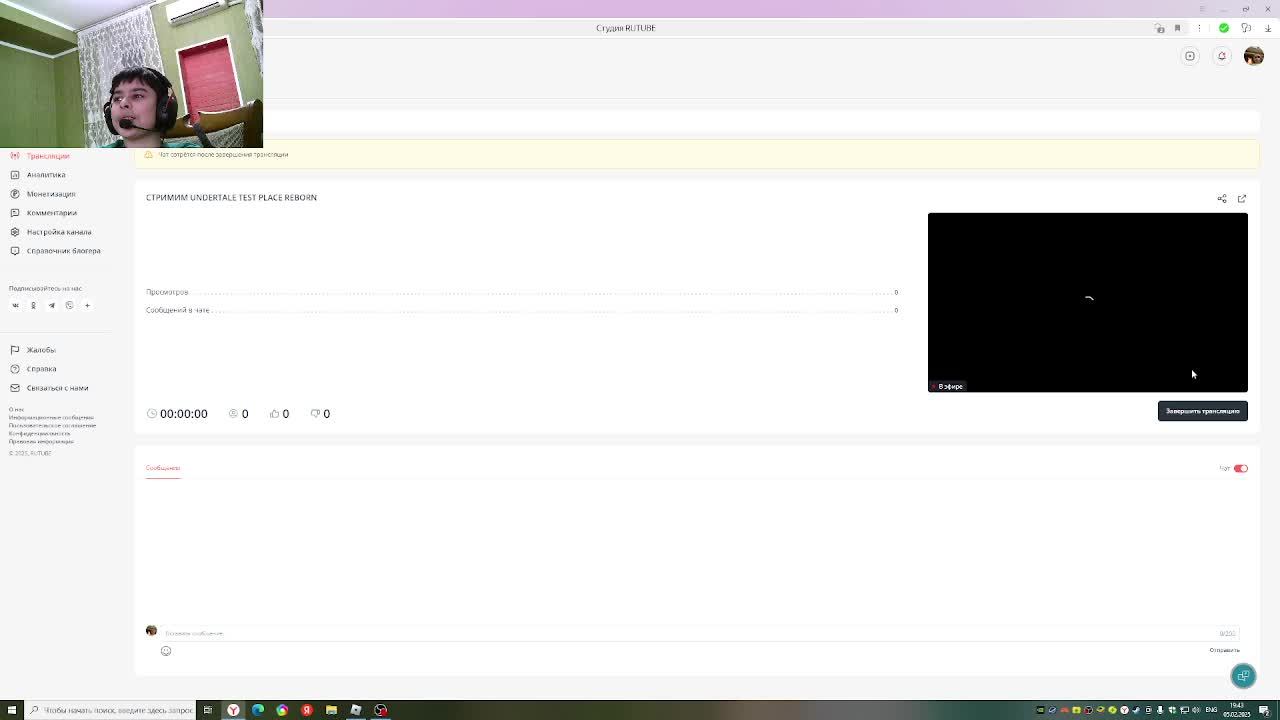This screenshot has height=720, width=1280.
Task: Click the site protection lock icon
Action: (x=1159, y=28)
